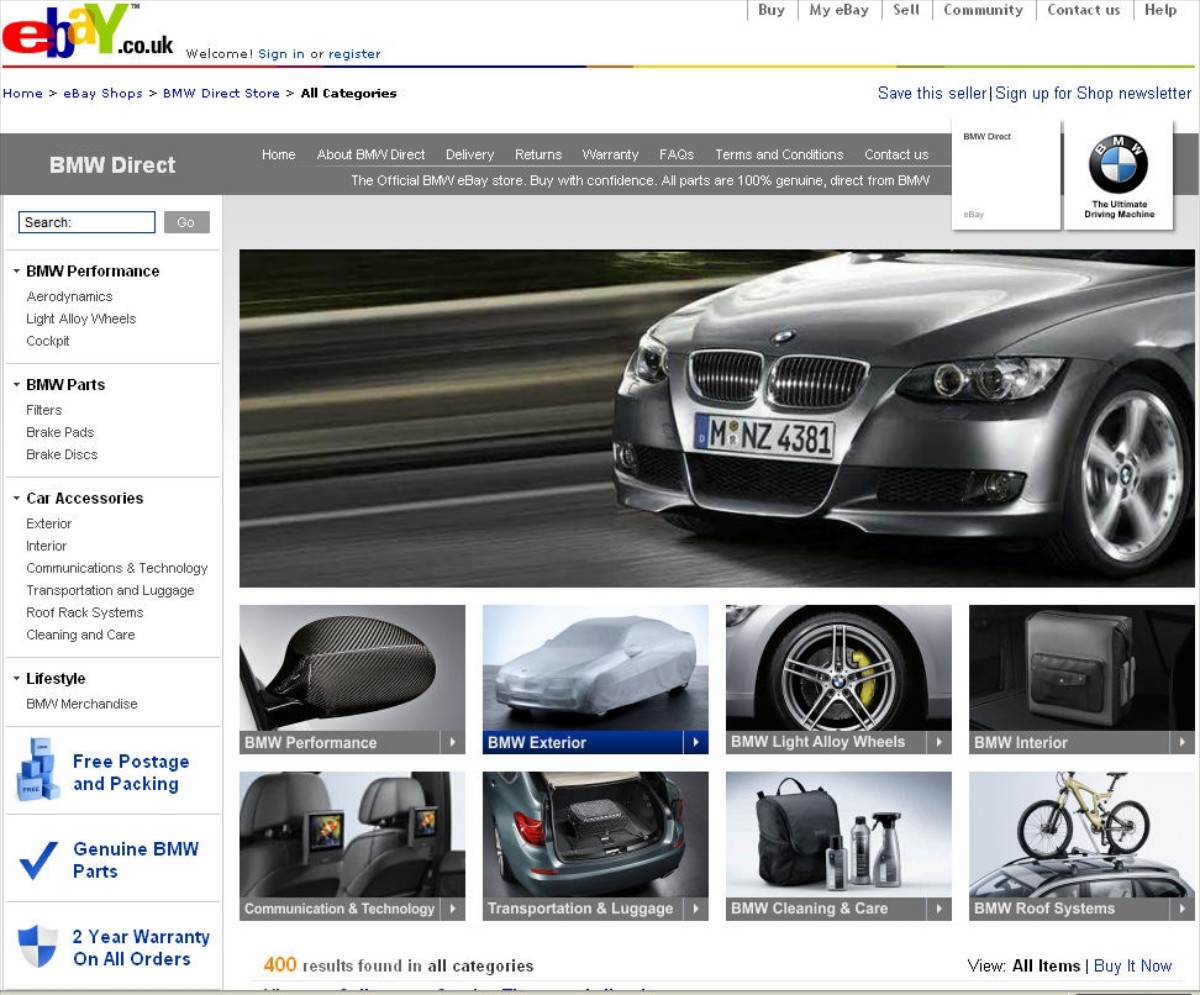Click the BMW roundel logo badge
The image size is (1200, 995).
[x=1118, y=164]
